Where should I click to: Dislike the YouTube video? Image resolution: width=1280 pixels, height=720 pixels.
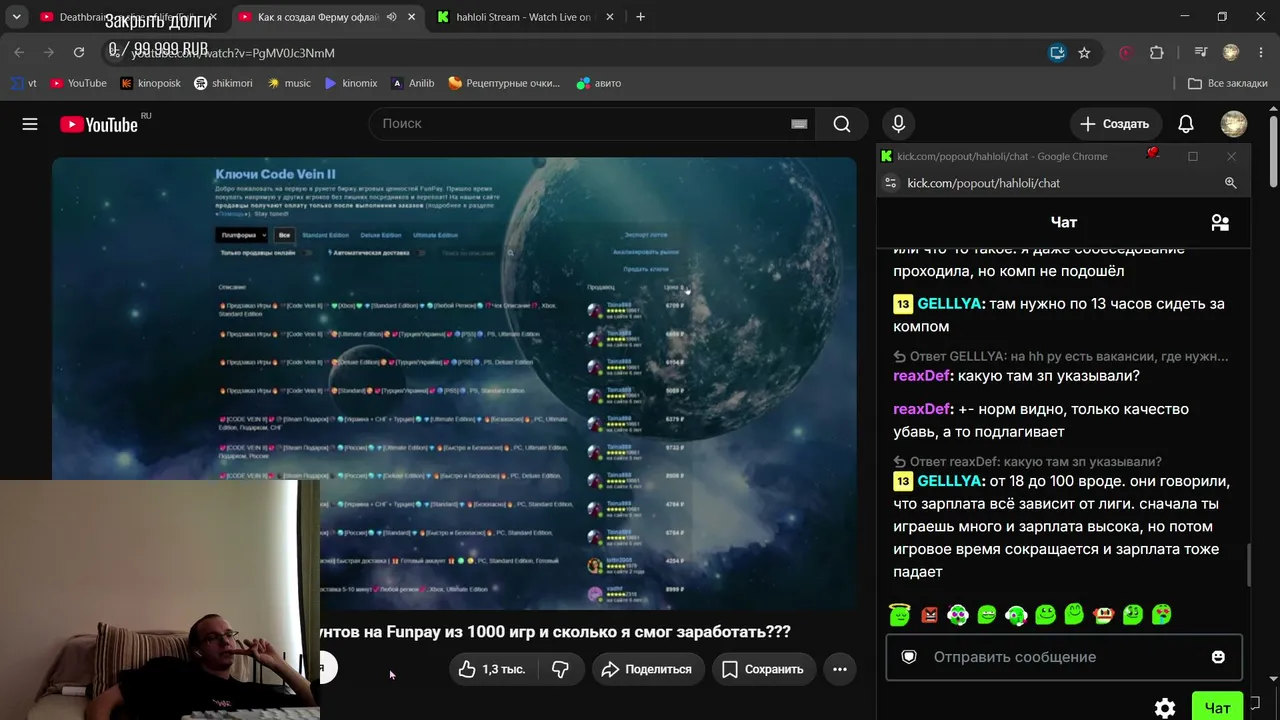pyautogui.click(x=560, y=669)
